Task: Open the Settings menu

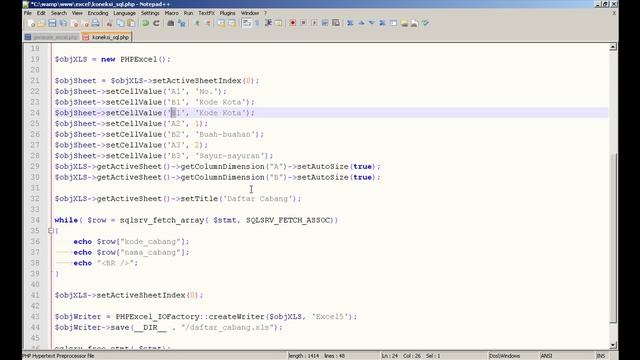Action: click(150, 13)
